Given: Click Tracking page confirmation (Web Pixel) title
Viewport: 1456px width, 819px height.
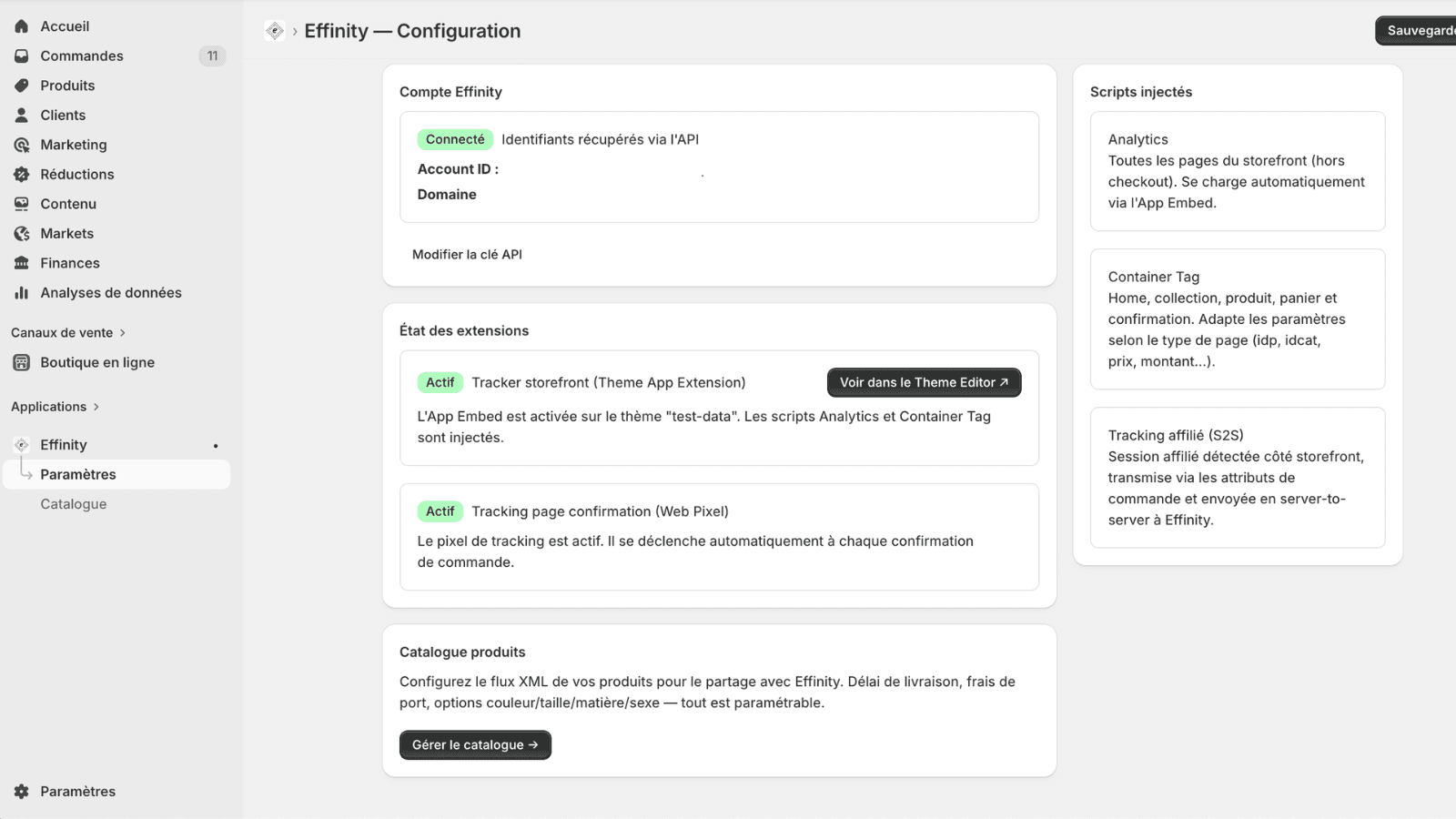Looking at the screenshot, I should coord(600,511).
